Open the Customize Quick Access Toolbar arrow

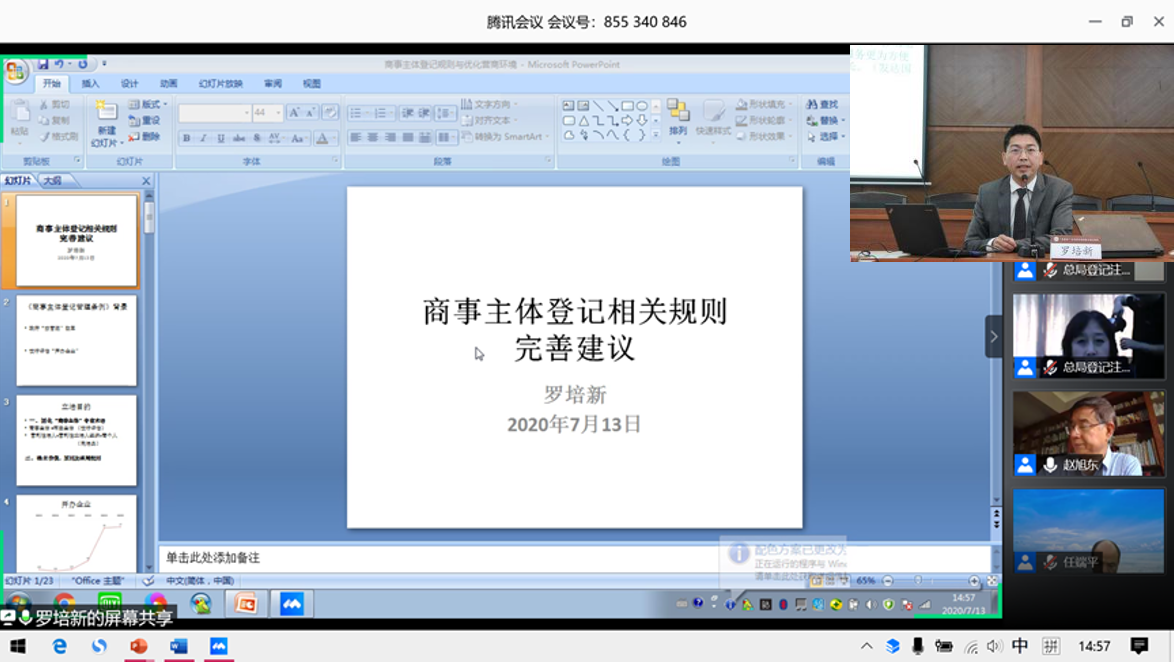coord(104,64)
